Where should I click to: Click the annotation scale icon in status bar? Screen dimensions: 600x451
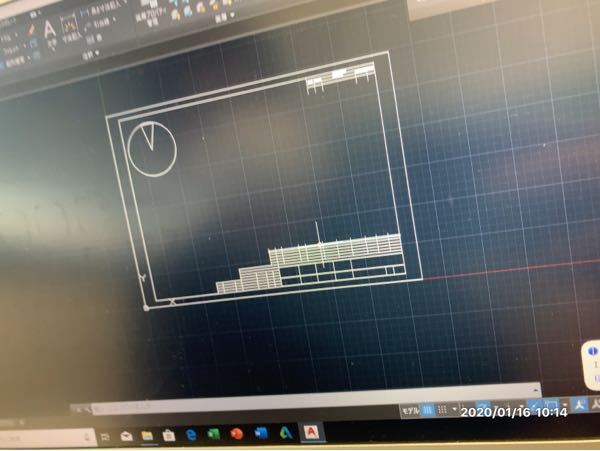(x=578, y=407)
